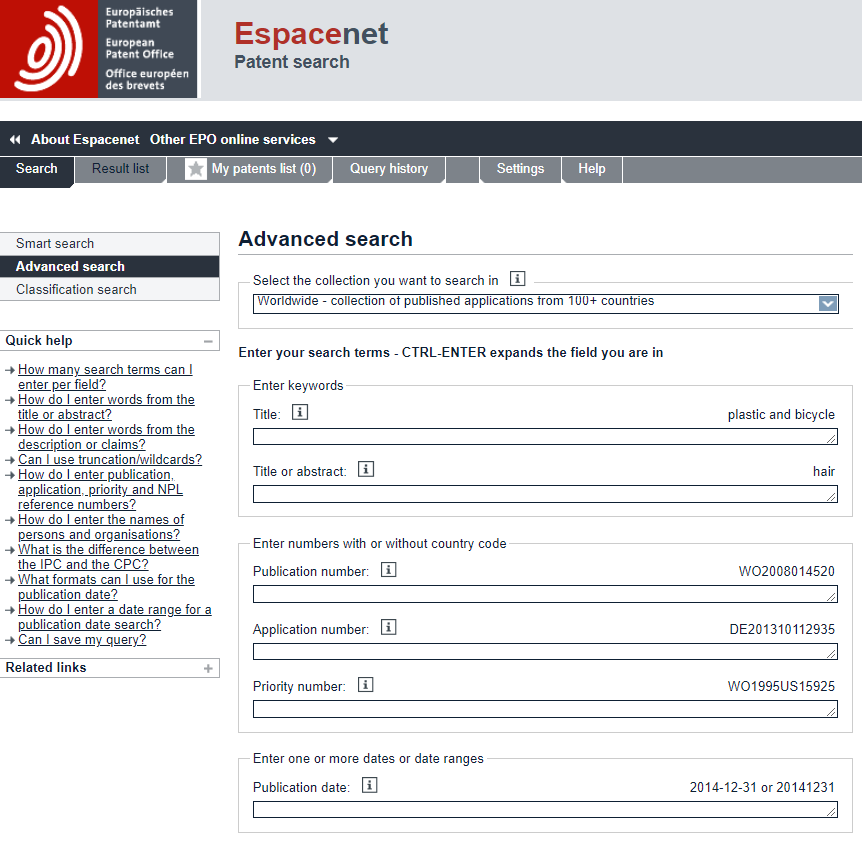Open info icon for Publication number
The width and height of the screenshot is (862, 843).
point(389,570)
